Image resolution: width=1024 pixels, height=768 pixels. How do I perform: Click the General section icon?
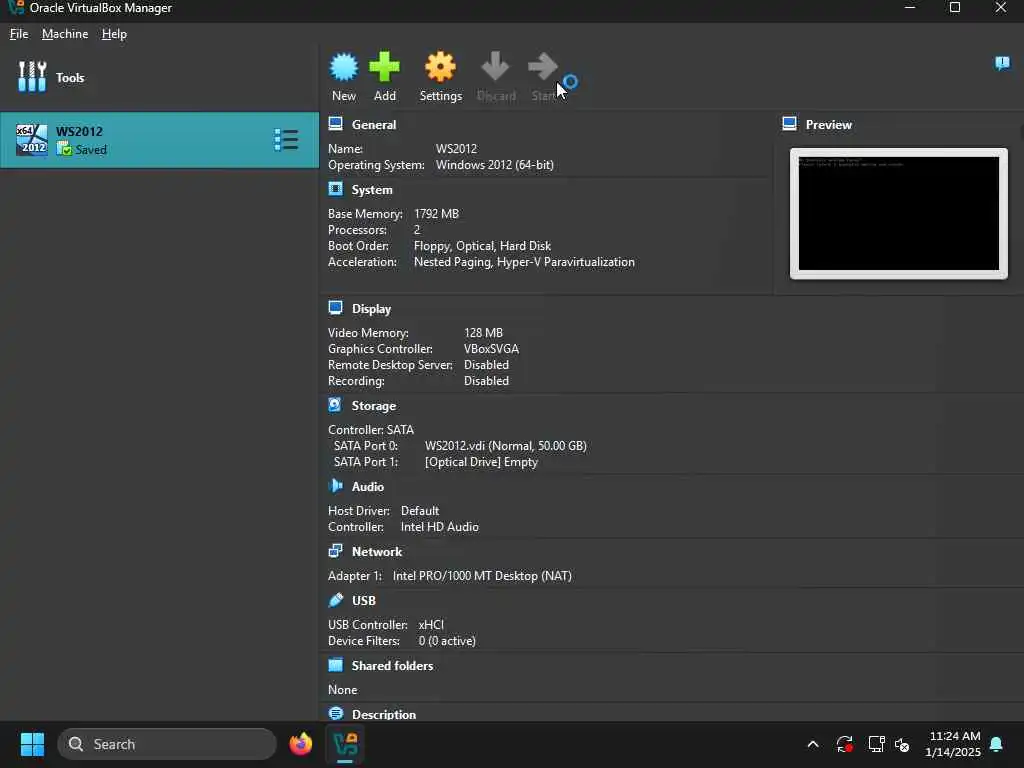[336, 123]
